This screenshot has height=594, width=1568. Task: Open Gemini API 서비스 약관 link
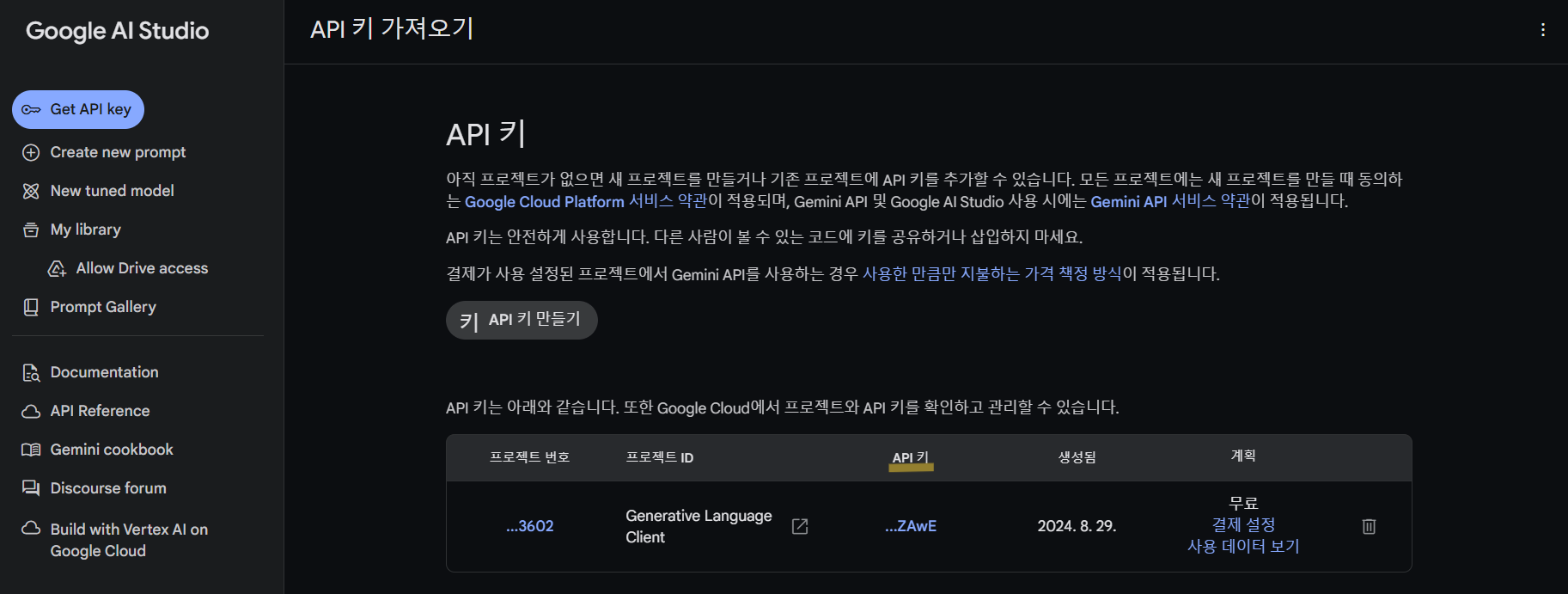pos(1170,201)
